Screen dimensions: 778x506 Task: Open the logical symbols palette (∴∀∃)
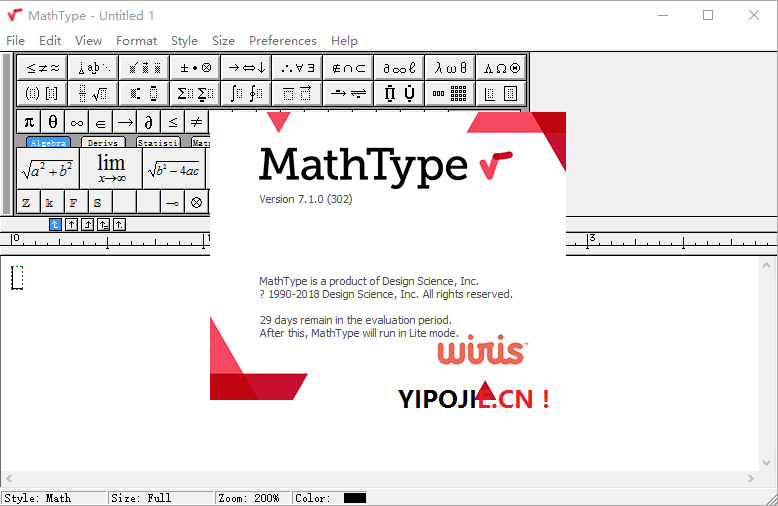(297, 68)
